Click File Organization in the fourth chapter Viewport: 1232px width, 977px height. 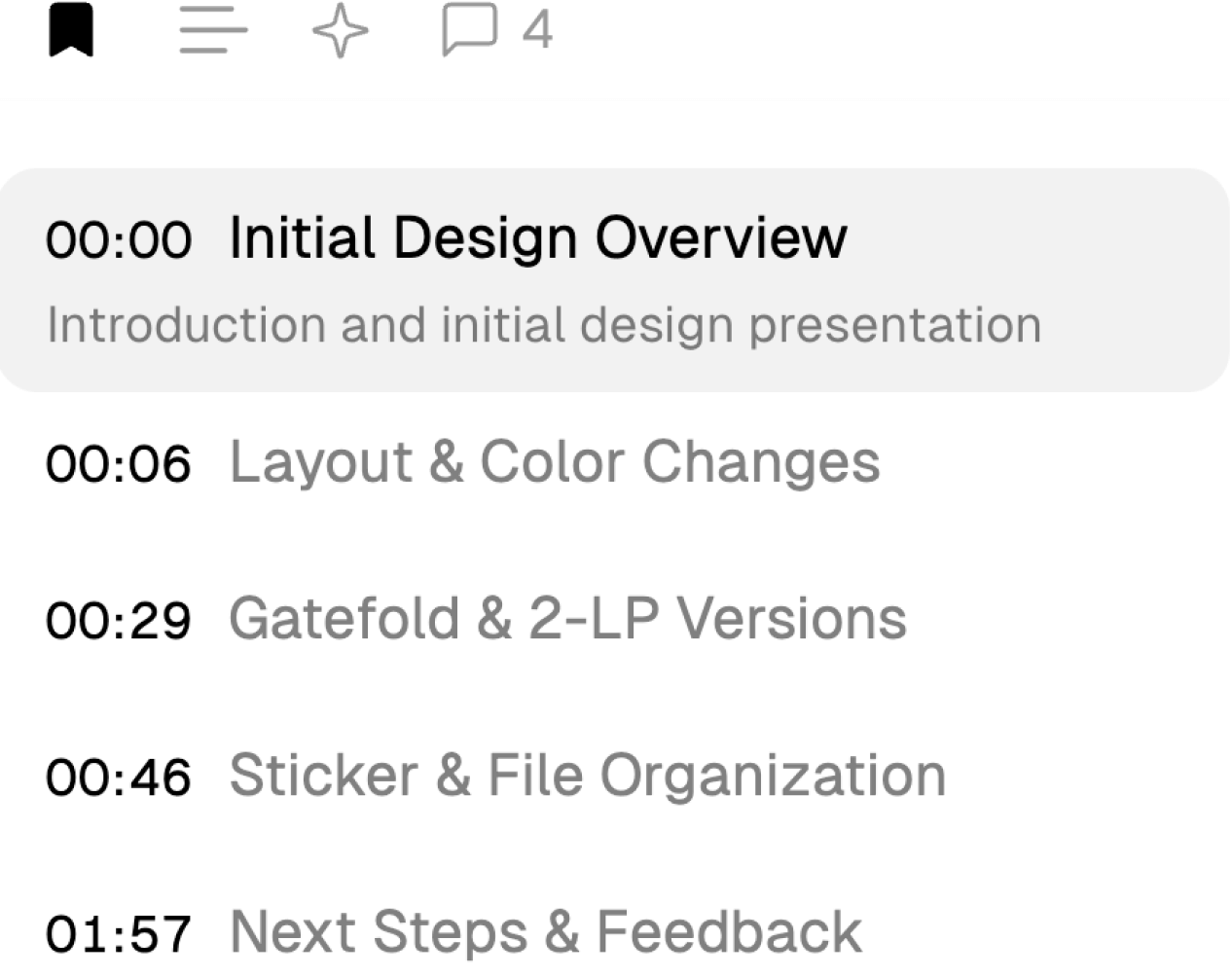tap(716, 777)
